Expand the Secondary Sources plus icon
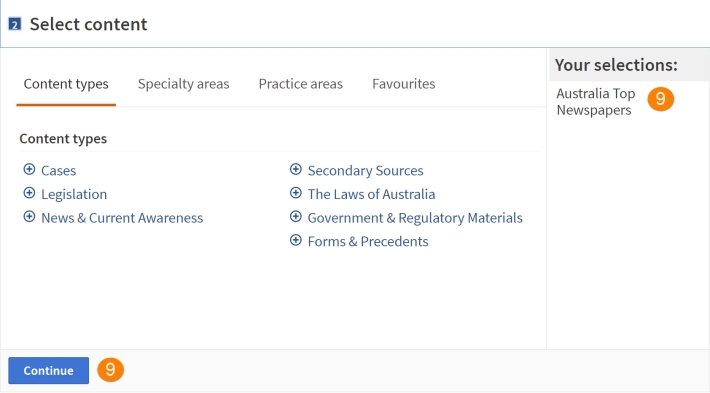The height and width of the screenshot is (393, 710). click(296, 169)
